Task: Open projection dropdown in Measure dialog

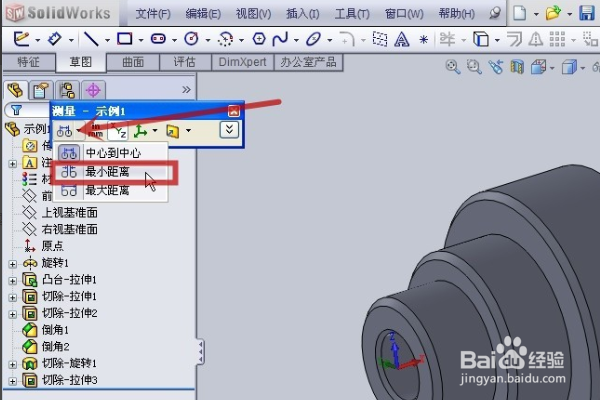Action: (x=189, y=131)
